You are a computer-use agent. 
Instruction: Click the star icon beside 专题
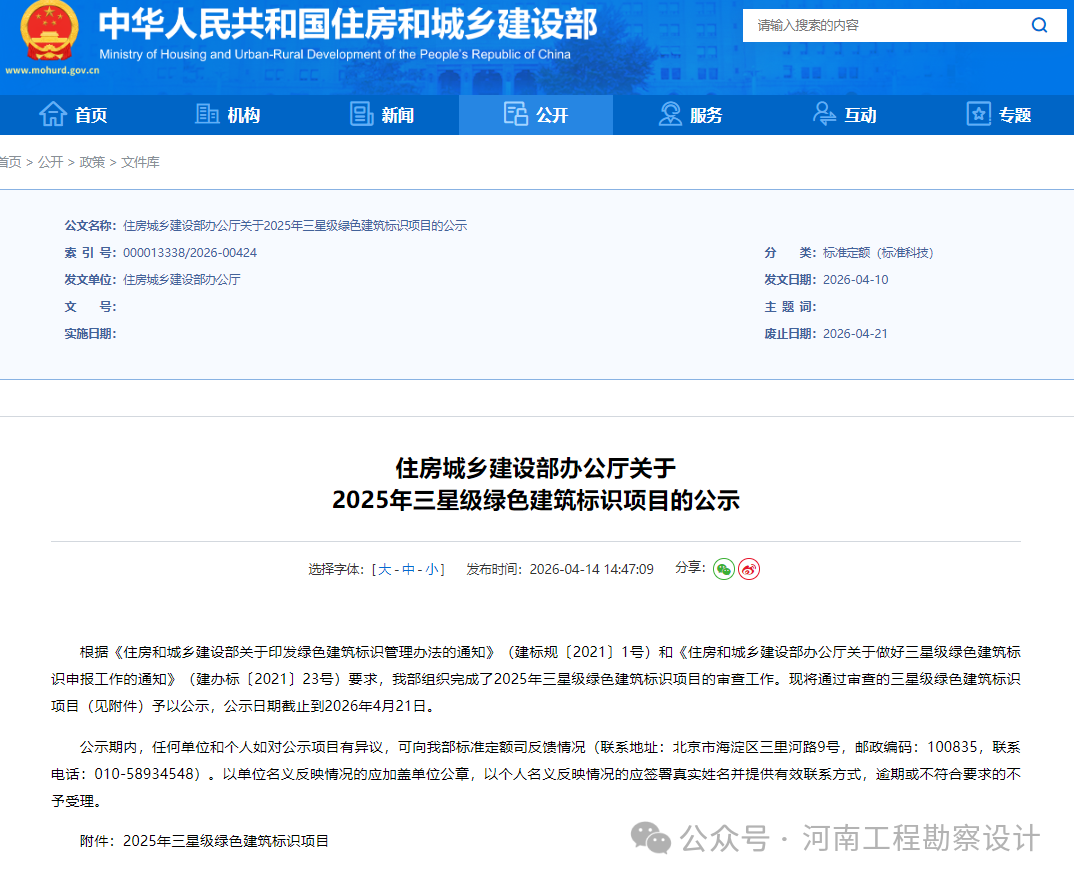tap(977, 114)
